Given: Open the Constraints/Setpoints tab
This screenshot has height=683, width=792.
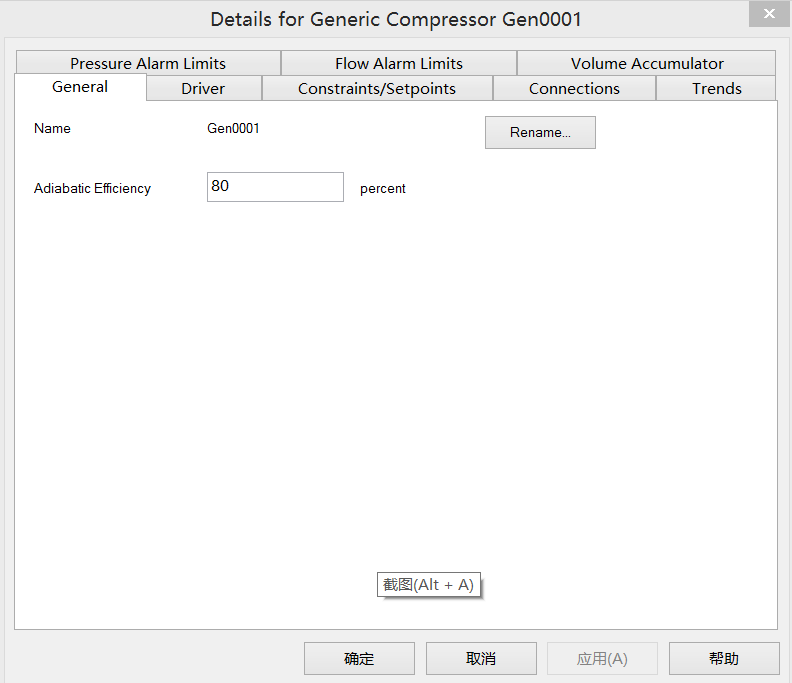Looking at the screenshot, I should point(376,89).
